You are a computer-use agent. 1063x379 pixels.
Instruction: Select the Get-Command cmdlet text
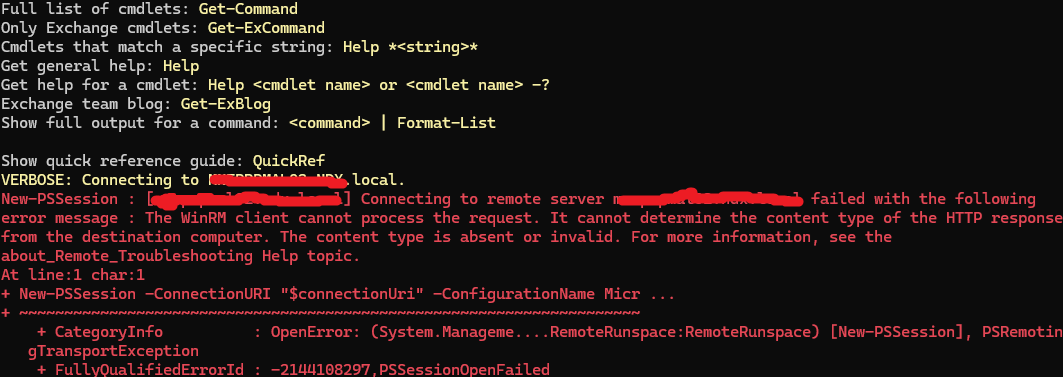pyautogui.click(x=248, y=9)
